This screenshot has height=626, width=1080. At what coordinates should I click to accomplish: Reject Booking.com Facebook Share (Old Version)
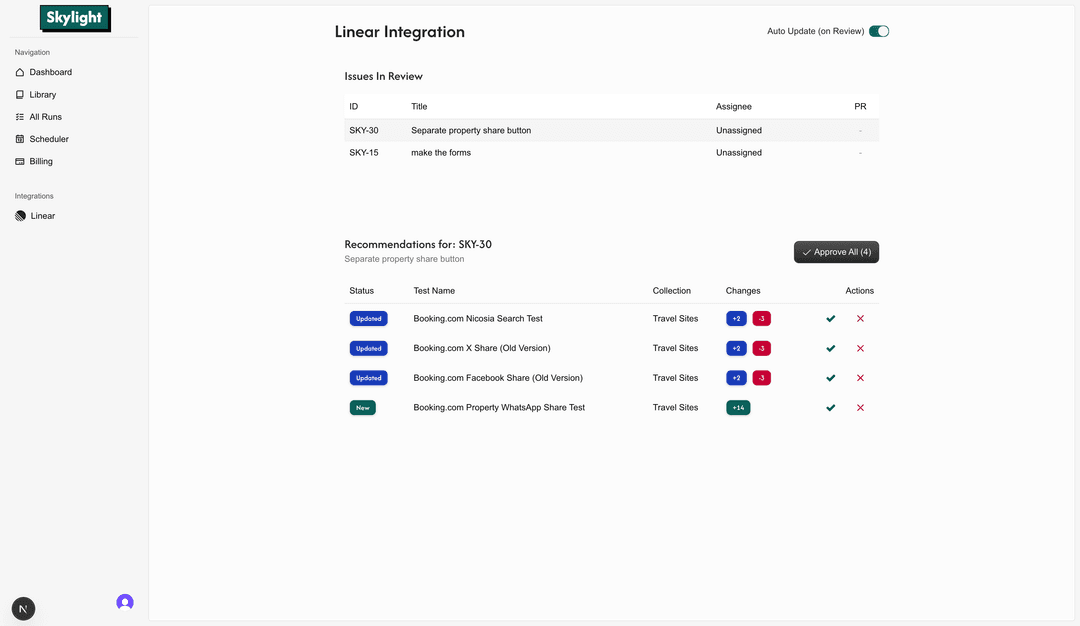860,378
